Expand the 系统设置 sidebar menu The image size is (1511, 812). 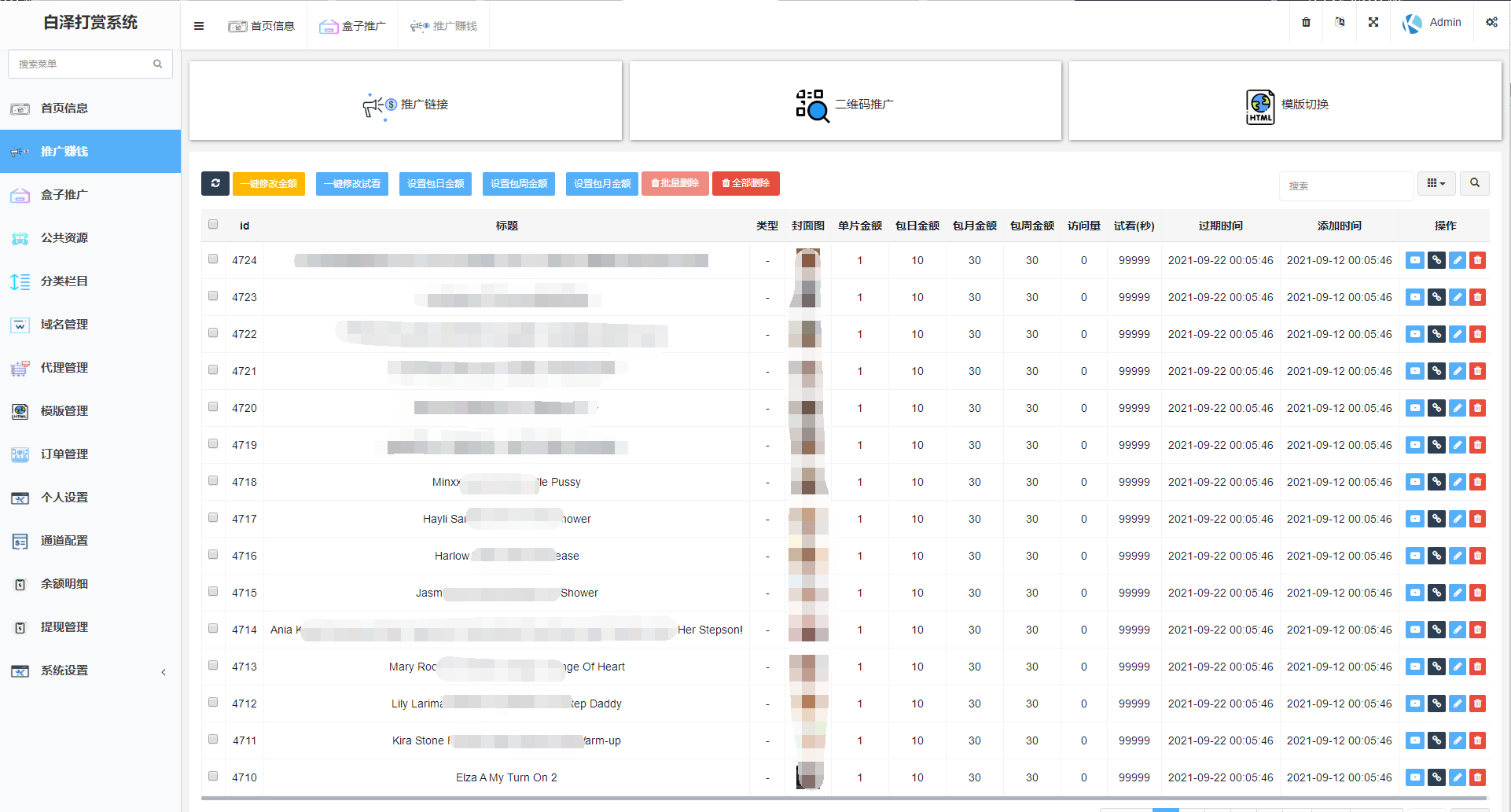(90, 671)
